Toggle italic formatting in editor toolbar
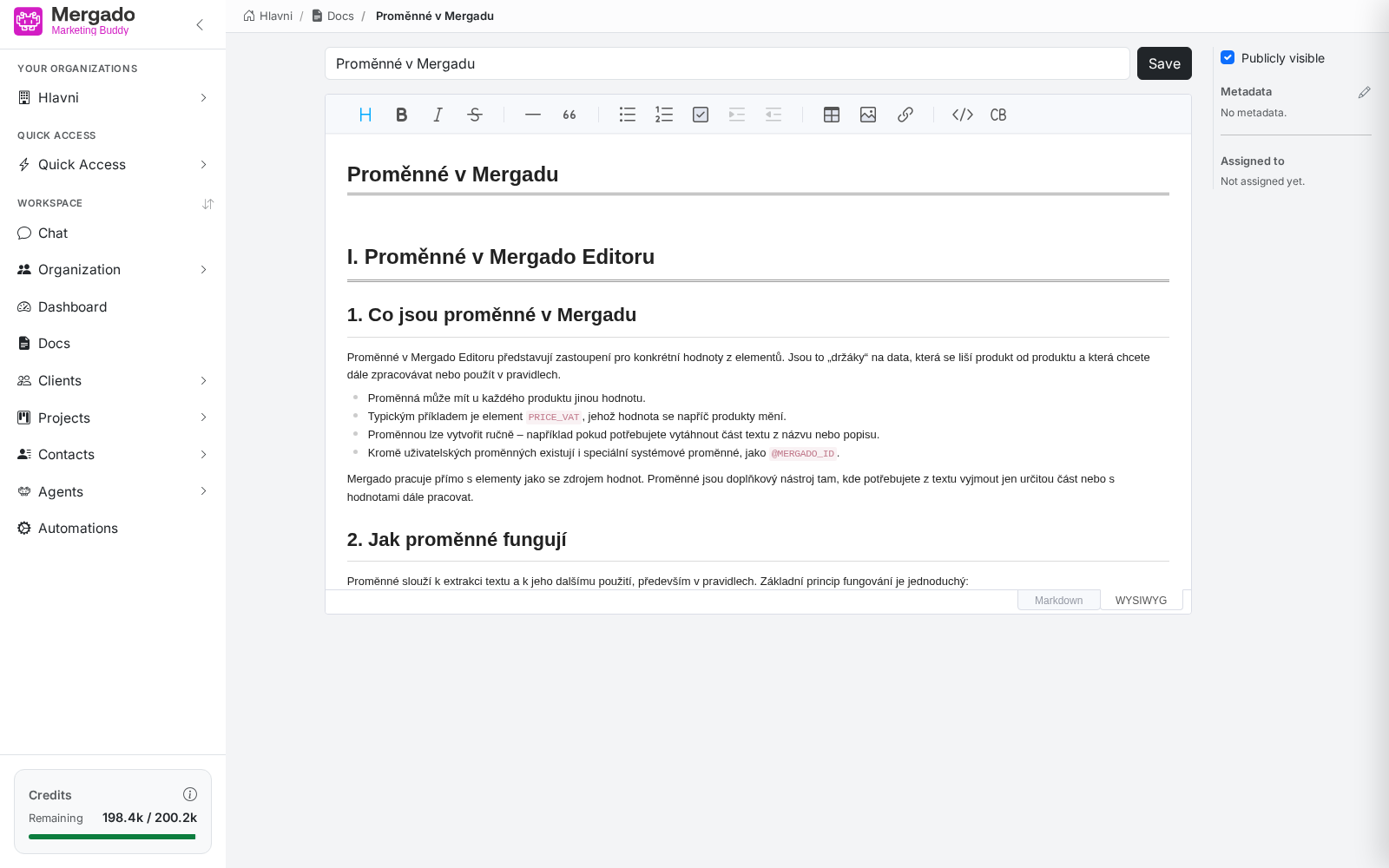Screen dimensions: 1389x868 pos(438,115)
